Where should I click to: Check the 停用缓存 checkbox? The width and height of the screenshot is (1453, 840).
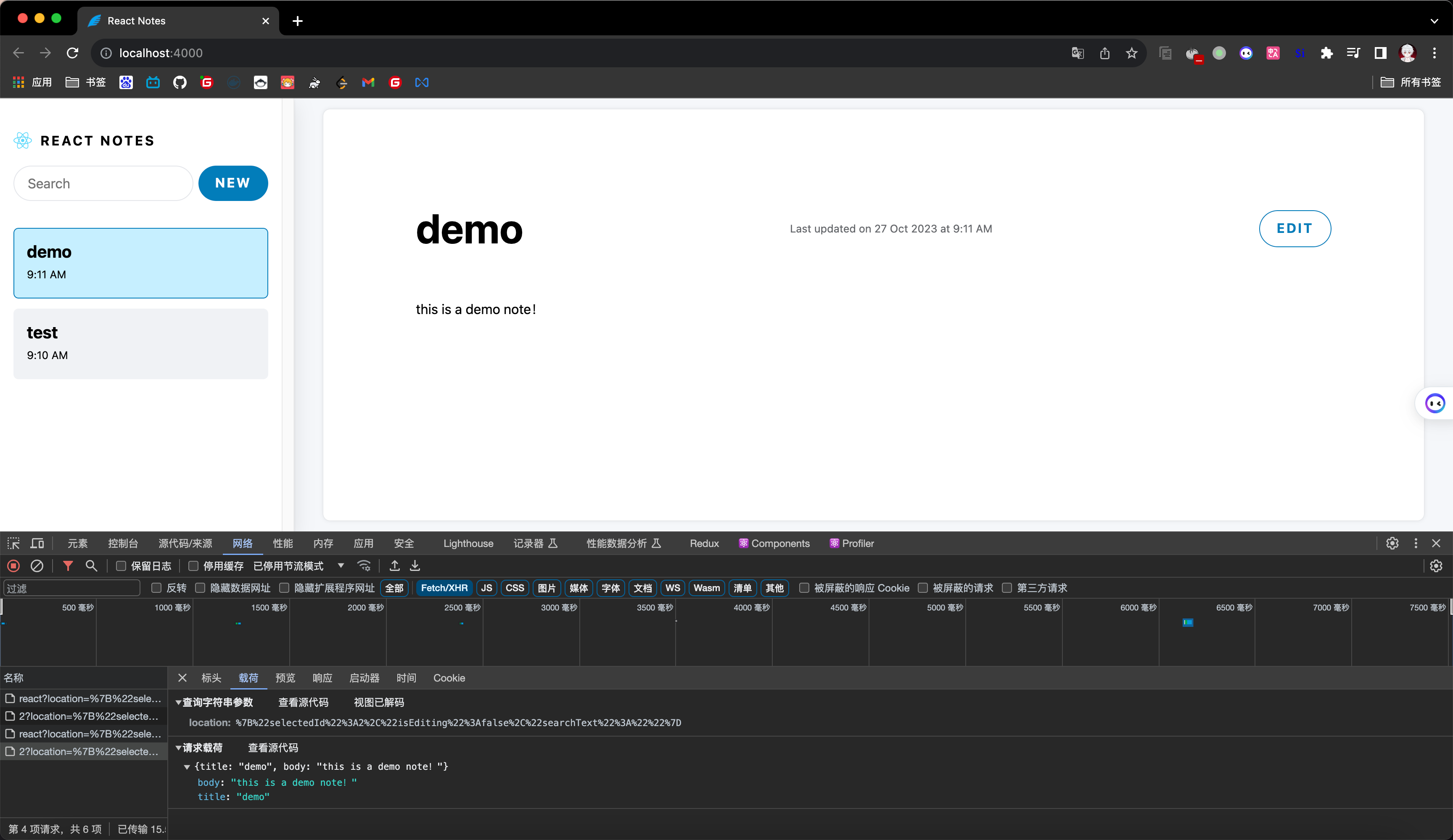pos(194,566)
